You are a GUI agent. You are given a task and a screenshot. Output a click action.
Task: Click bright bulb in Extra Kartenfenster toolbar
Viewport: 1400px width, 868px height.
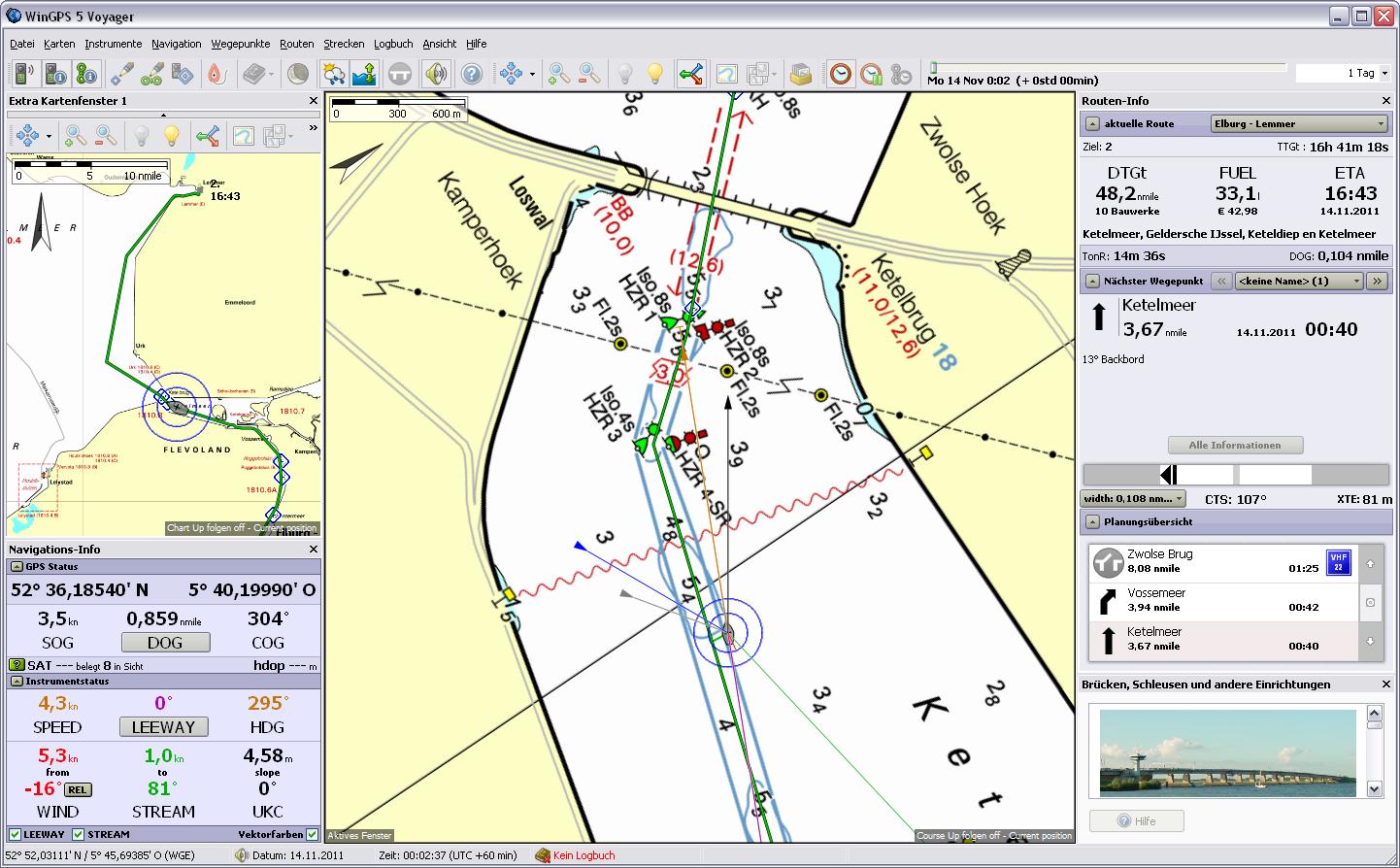[x=172, y=136]
